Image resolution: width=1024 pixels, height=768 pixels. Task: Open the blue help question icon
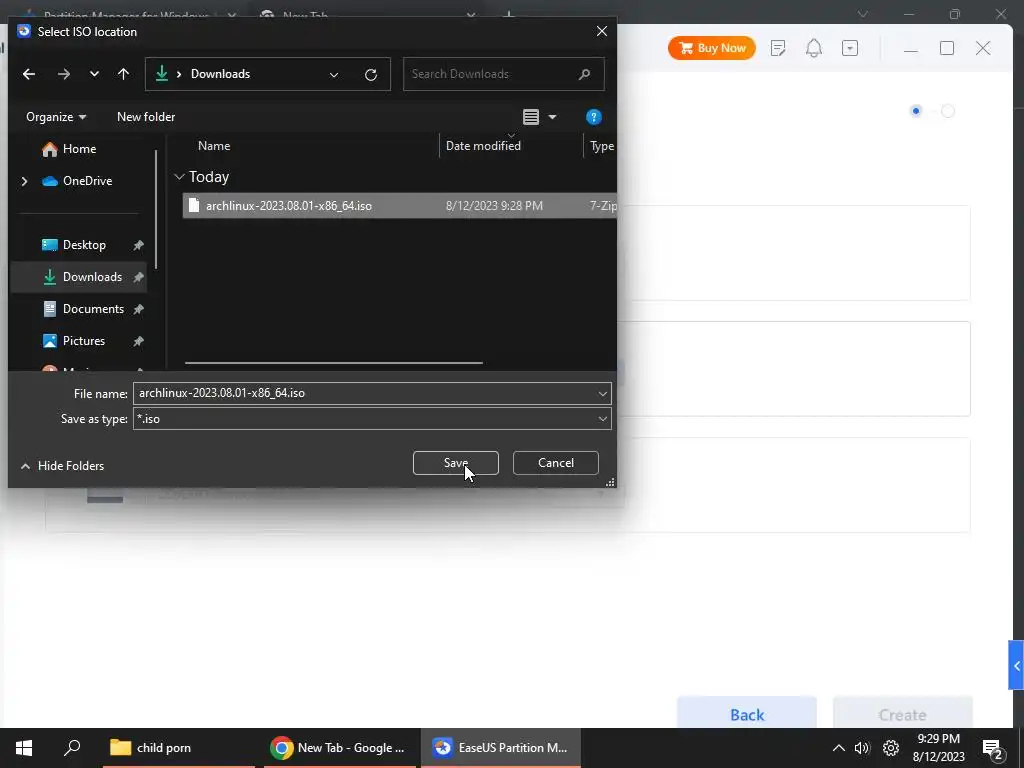(593, 117)
